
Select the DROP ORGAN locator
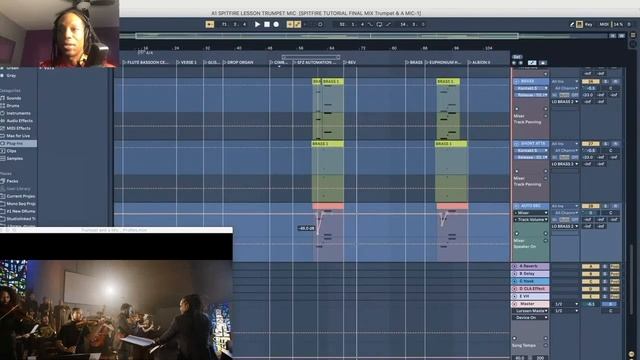coord(238,62)
